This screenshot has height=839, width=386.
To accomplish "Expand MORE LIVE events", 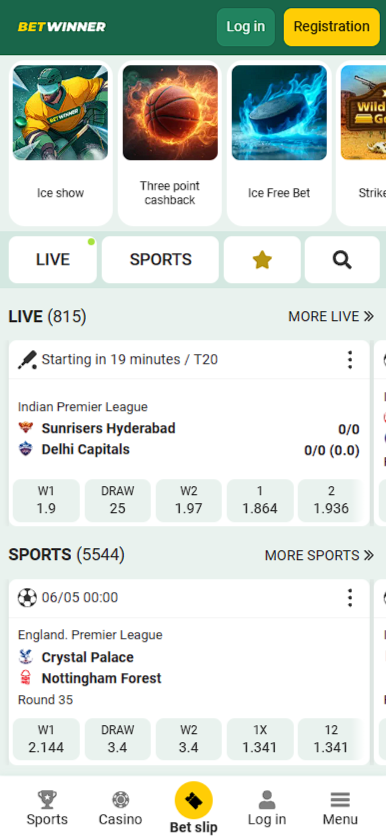I will point(331,316).
